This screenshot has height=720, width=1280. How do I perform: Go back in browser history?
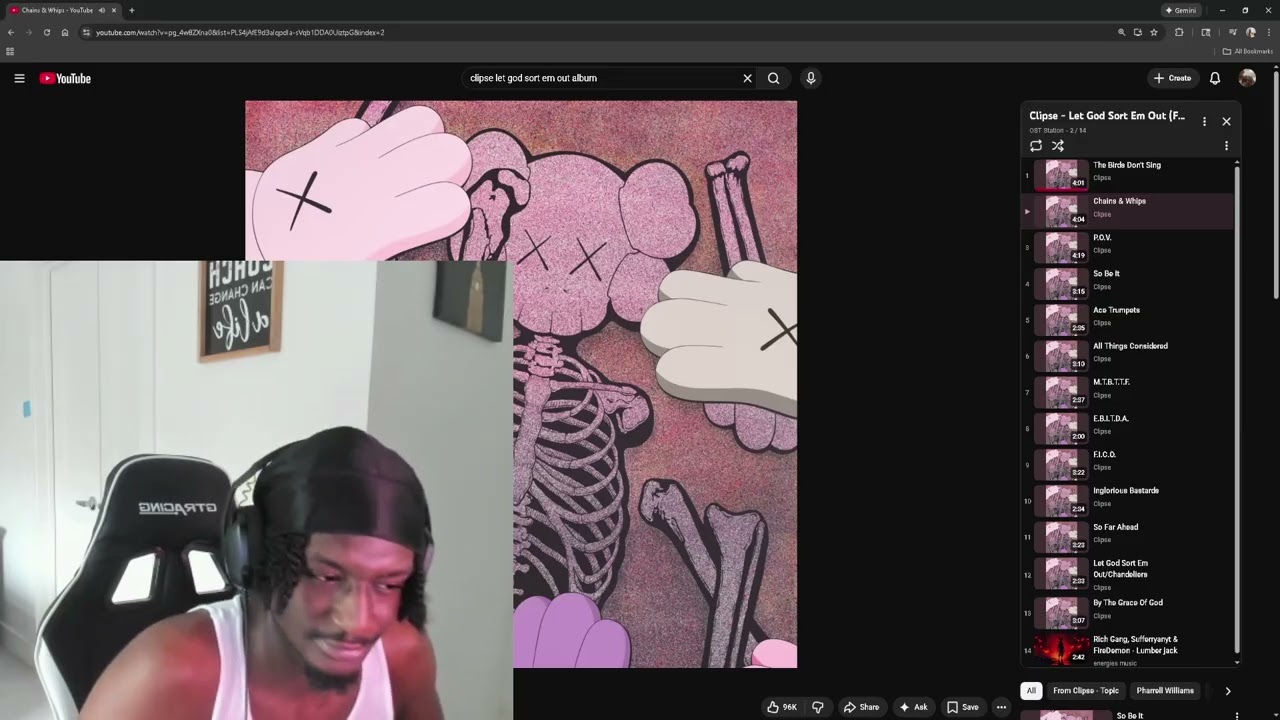coord(11,32)
